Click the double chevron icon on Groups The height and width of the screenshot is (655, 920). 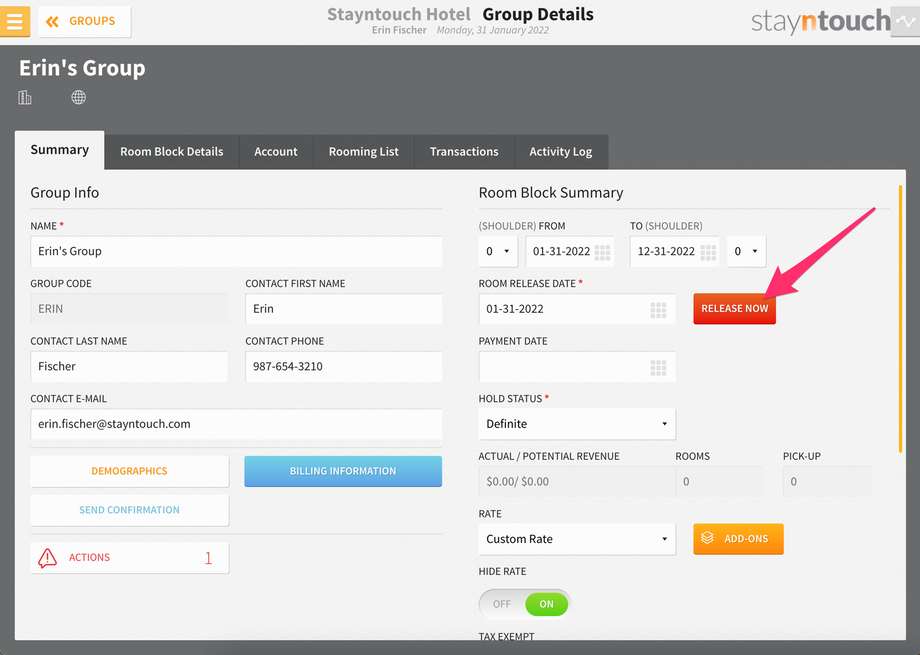pyautogui.click(x=52, y=22)
